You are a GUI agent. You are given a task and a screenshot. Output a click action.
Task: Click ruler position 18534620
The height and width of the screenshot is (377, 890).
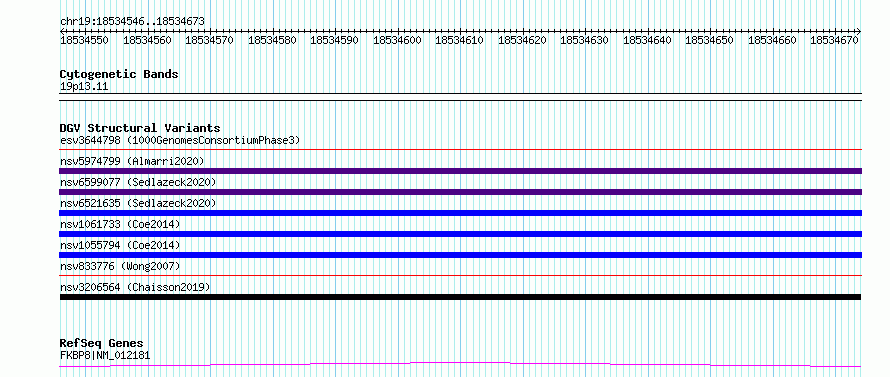pos(522,40)
